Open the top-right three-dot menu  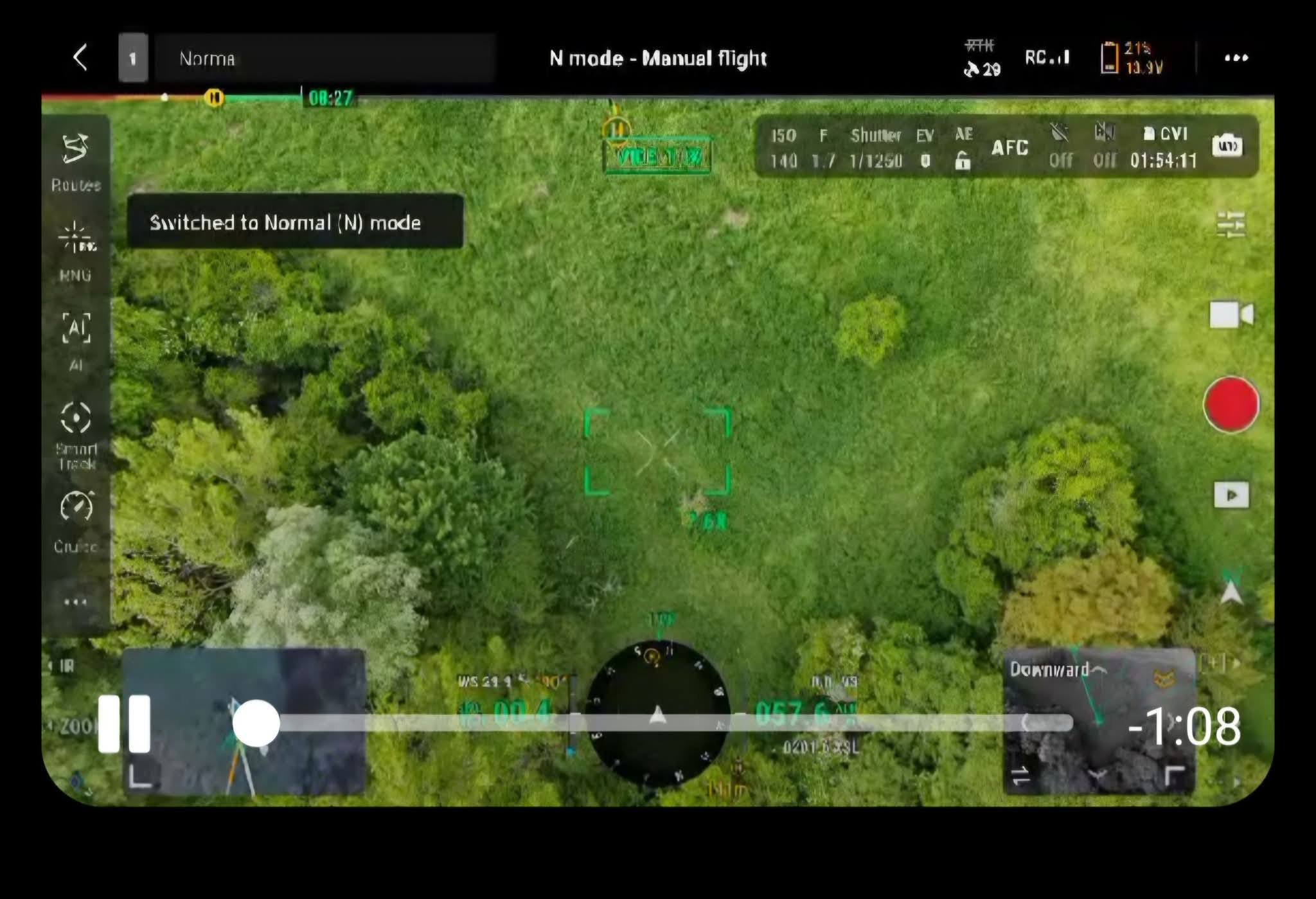1236,58
